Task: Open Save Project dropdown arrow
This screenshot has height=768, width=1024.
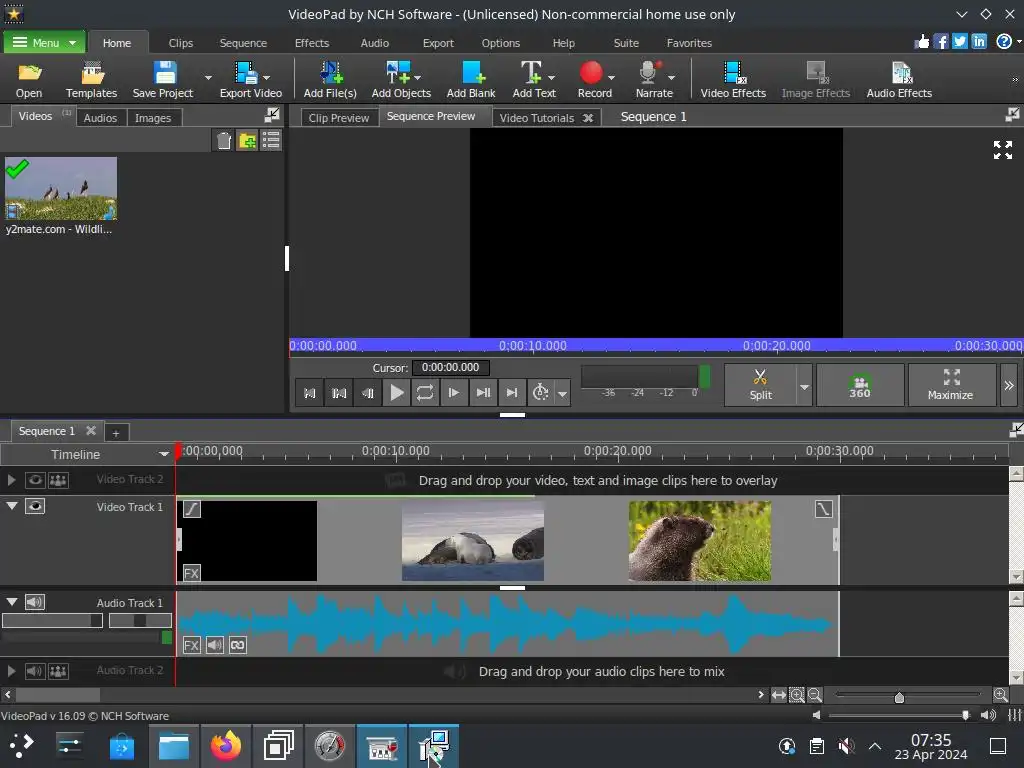Action: tap(208, 78)
